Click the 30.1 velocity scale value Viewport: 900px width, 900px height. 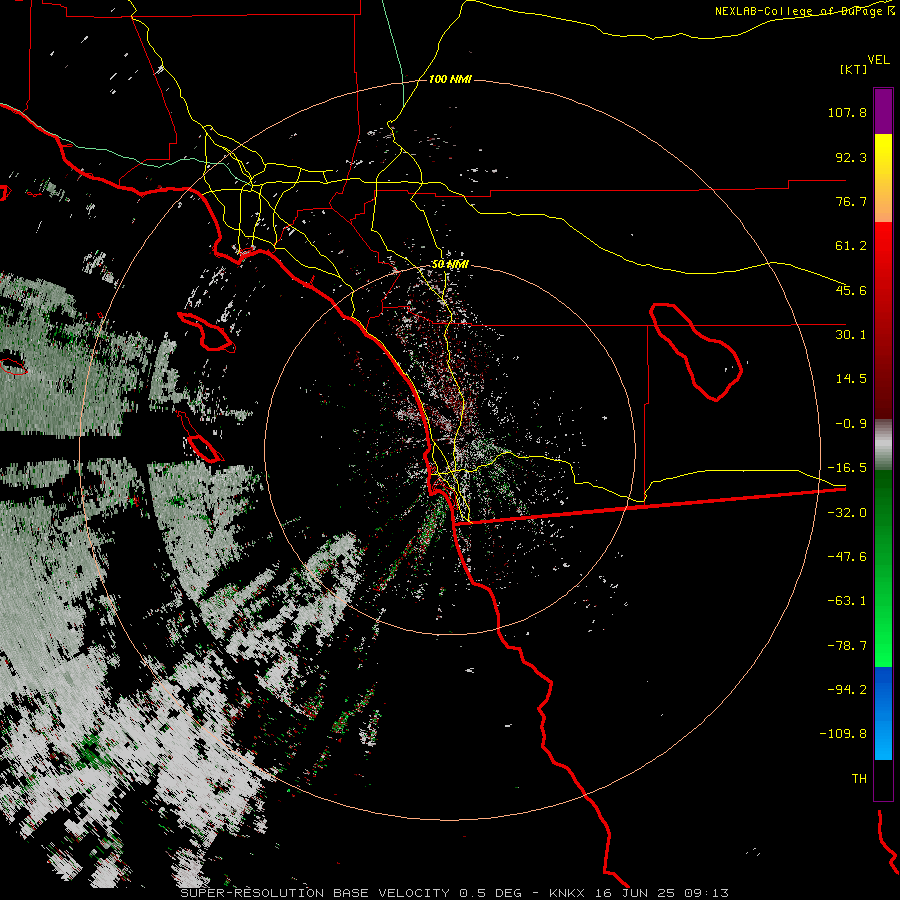(851, 335)
